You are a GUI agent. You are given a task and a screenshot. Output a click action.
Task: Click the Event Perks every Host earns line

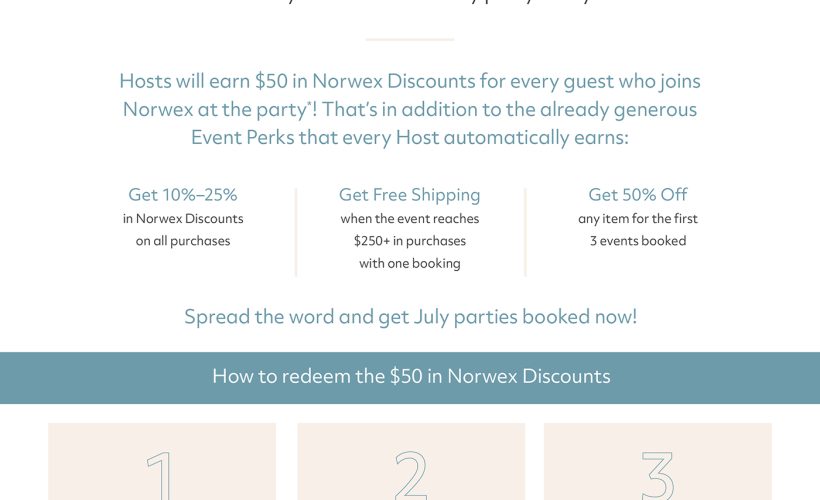pos(409,138)
